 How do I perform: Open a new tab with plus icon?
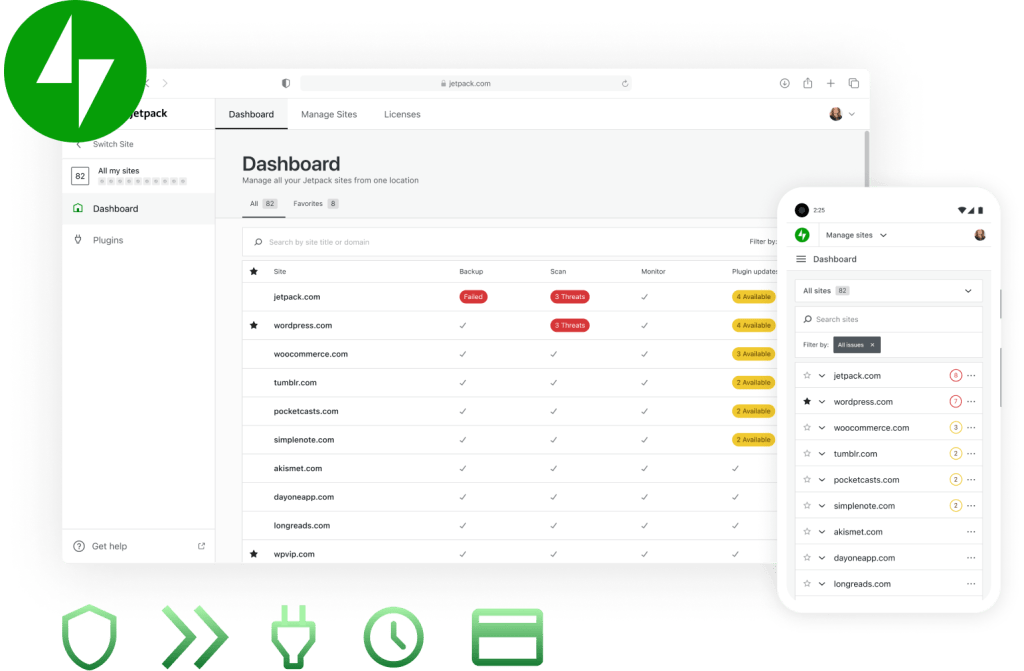831,83
